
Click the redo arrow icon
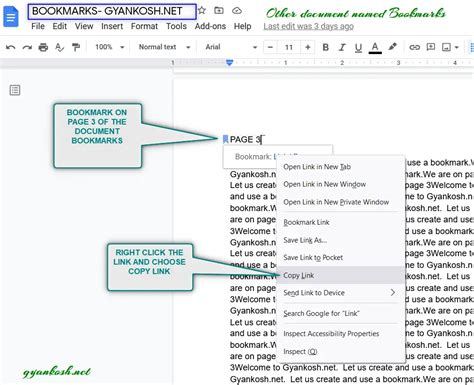[27, 47]
